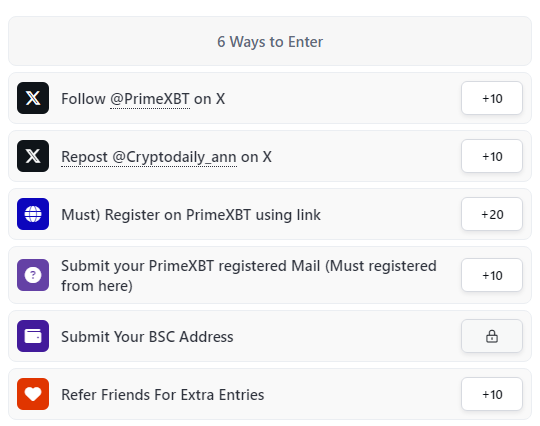Viewport: 540px width, 426px height.
Task: Click +10 button for Submit registered Mail
Action: (x=492, y=275)
